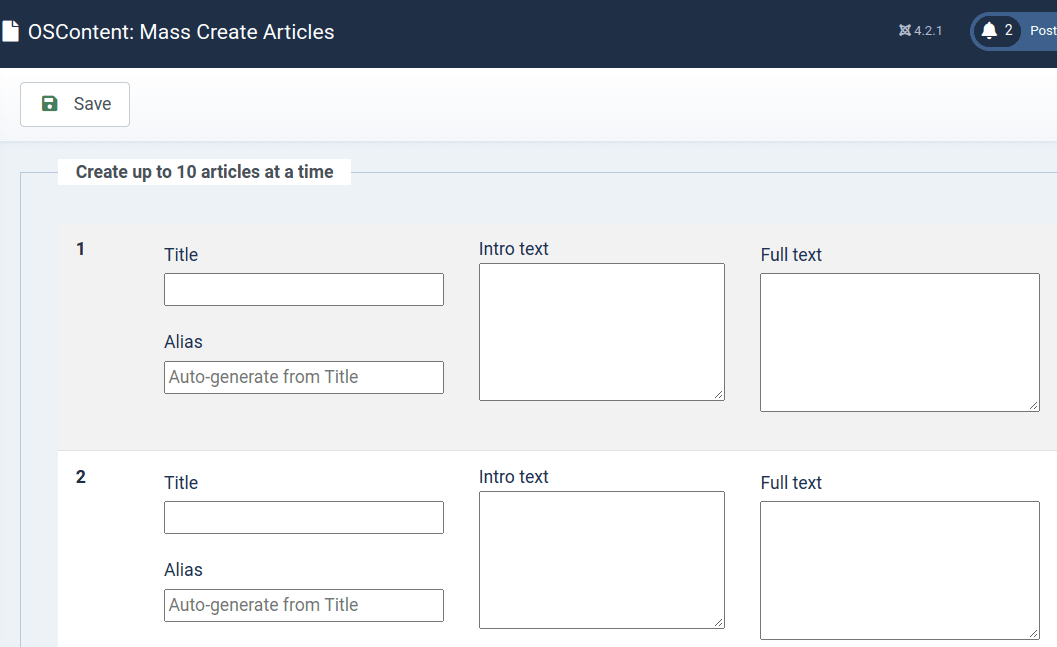Click 'OSContent: Mass Create Articles' heading
Viewport: 1057px width, 647px height.
(181, 32)
